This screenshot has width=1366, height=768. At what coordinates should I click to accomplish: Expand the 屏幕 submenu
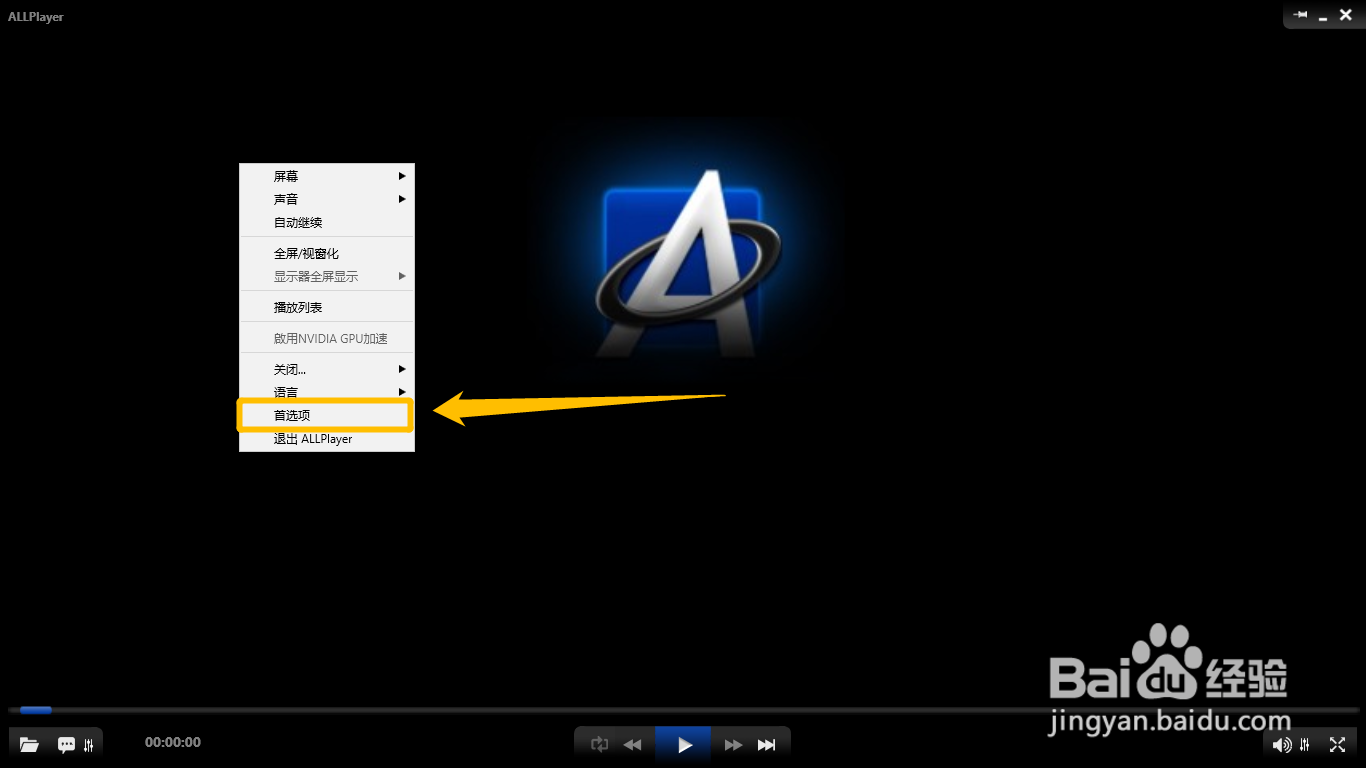(x=327, y=176)
